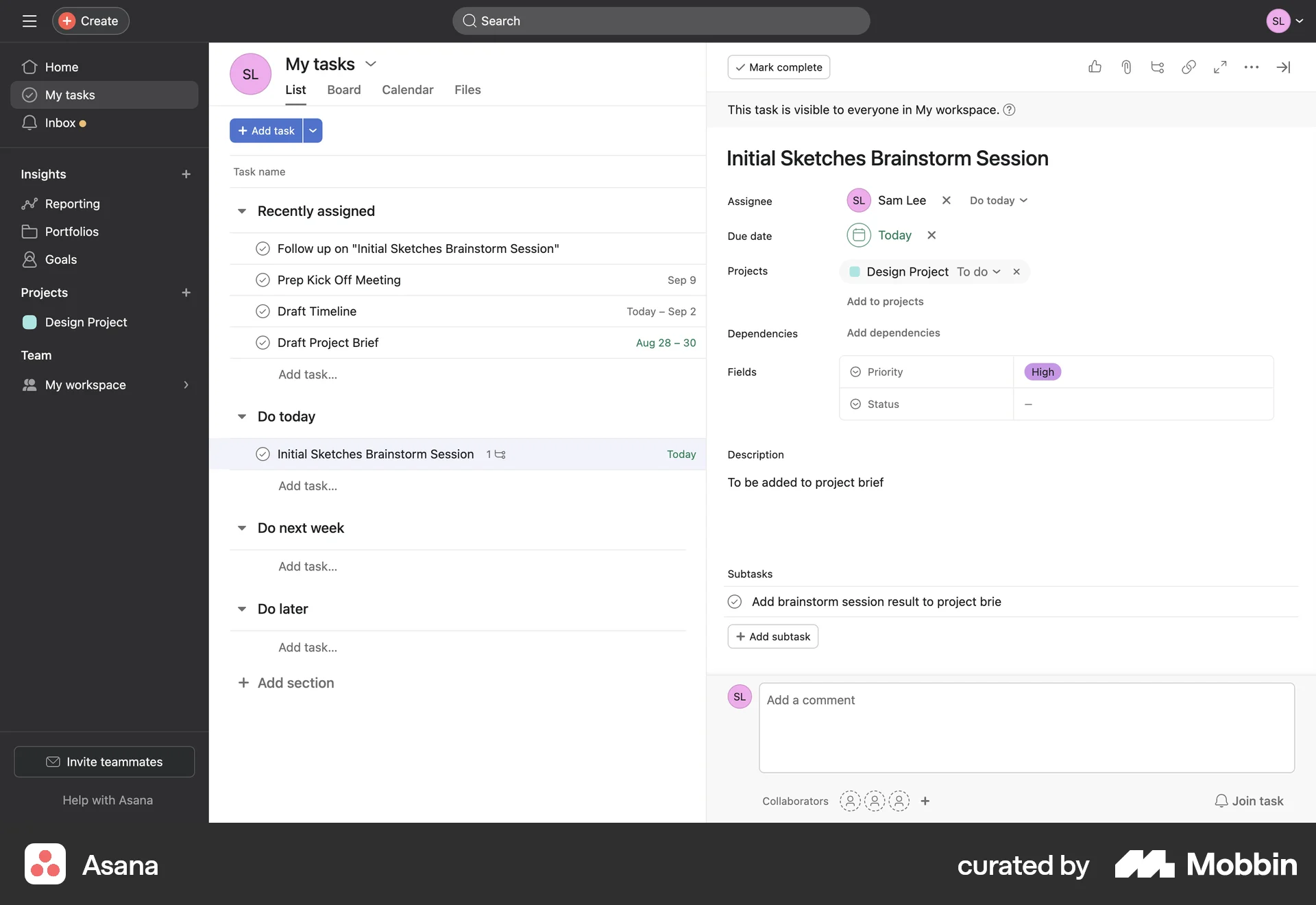Open the Add task dropdown arrow
The height and width of the screenshot is (905, 1316).
pos(313,130)
